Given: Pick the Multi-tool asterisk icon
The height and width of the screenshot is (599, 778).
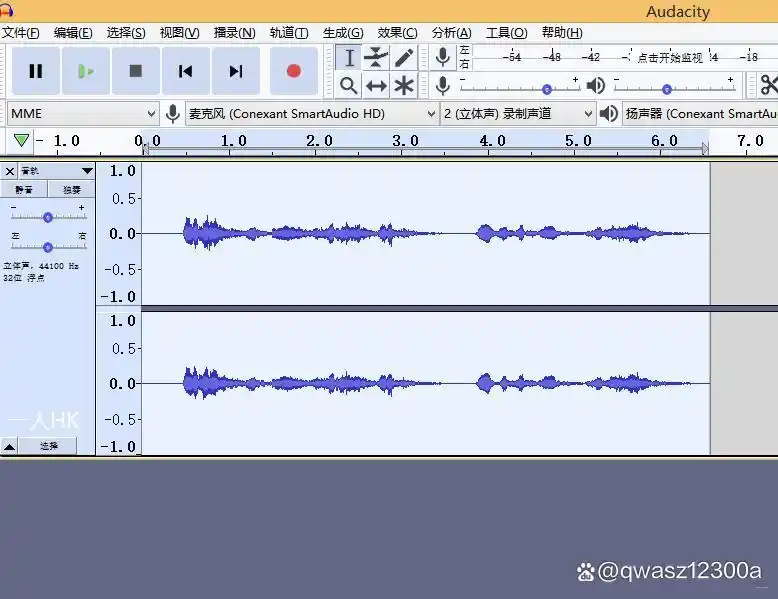Looking at the screenshot, I should tap(403, 85).
